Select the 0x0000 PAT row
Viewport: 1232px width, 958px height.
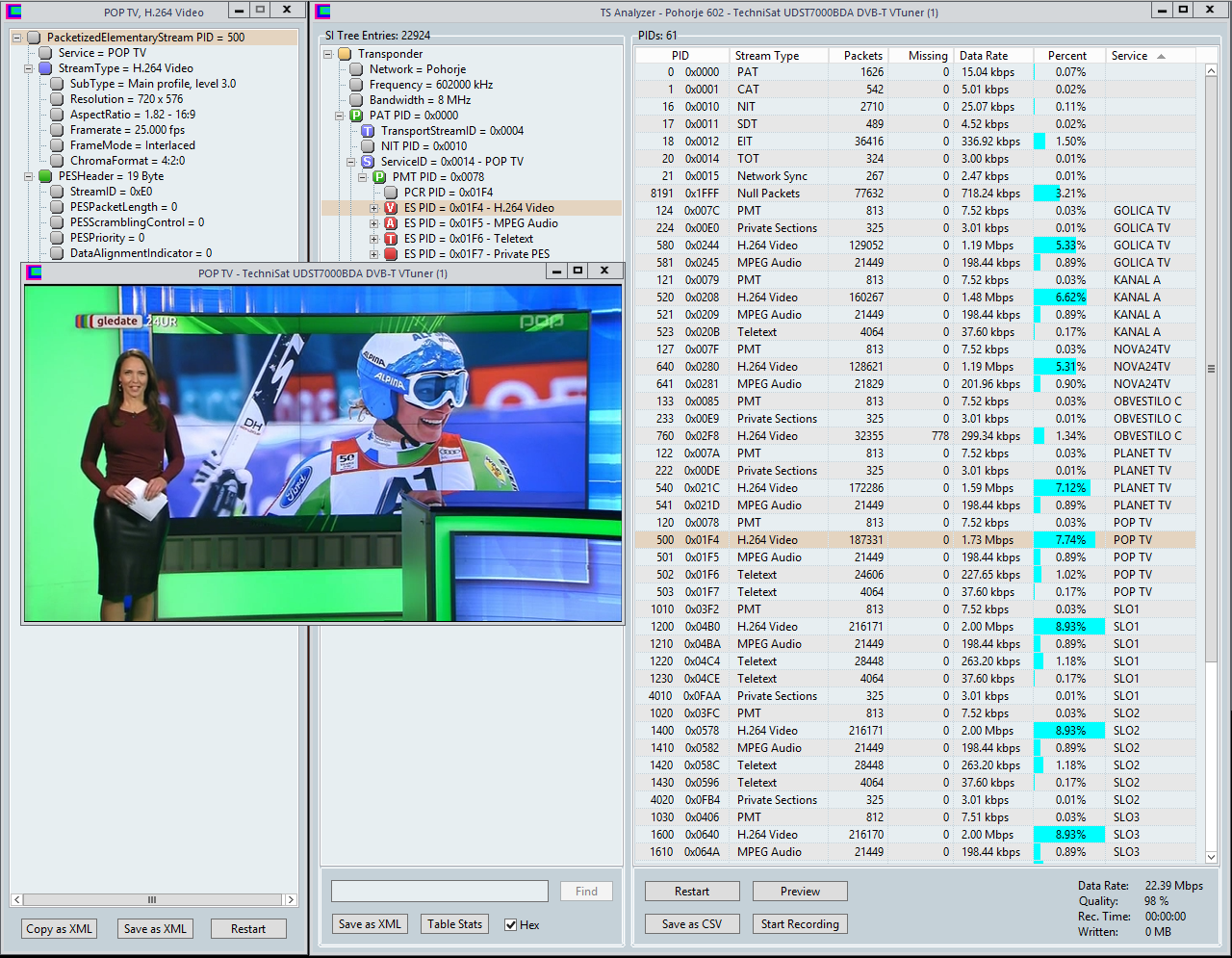[915, 72]
